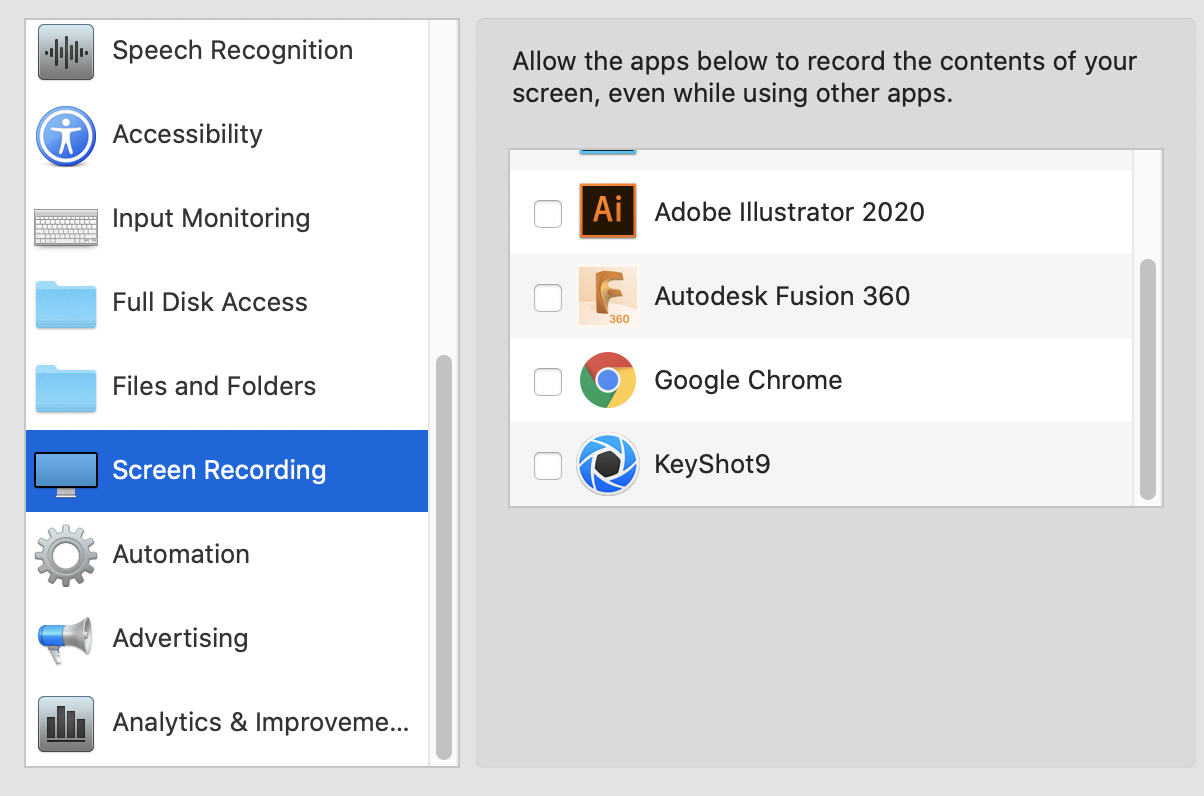The width and height of the screenshot is (1204, 796).
Task: Select the Advertising label
Action: [180, 638]
